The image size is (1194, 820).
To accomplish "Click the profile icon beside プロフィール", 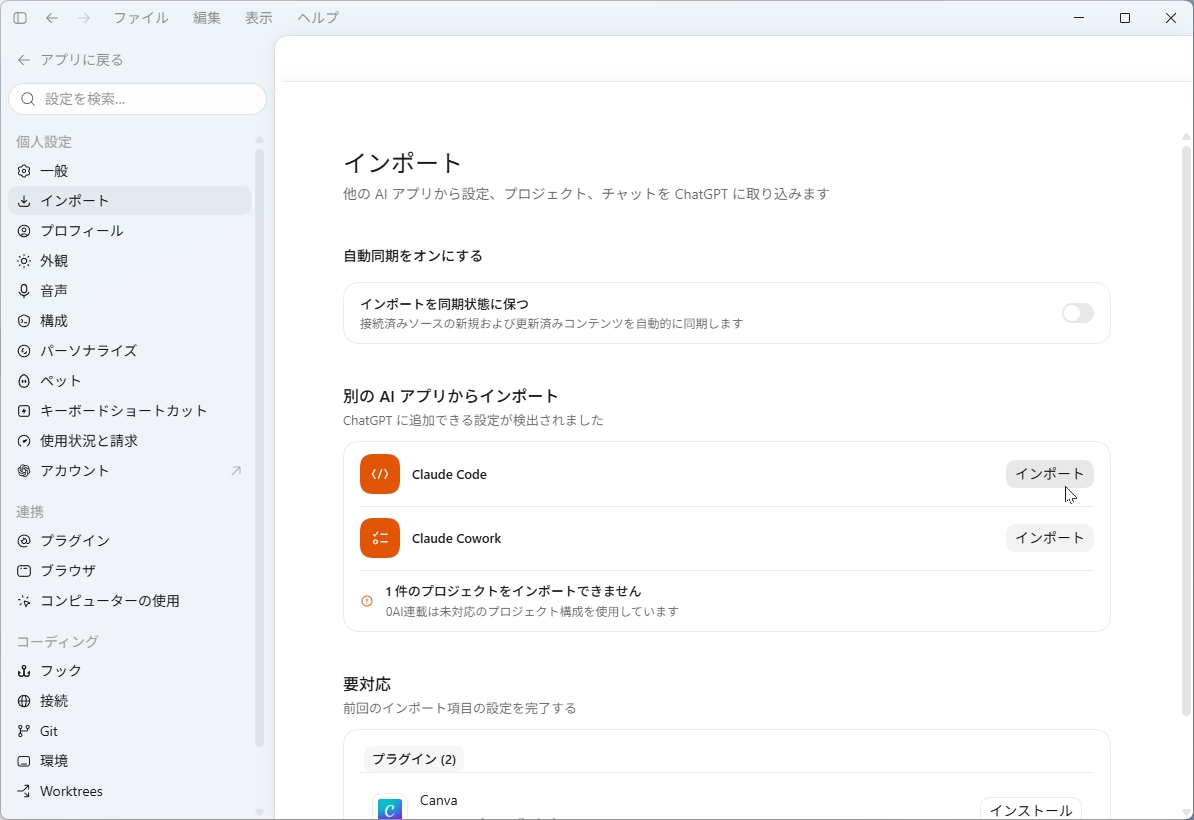I will [24, 231].
